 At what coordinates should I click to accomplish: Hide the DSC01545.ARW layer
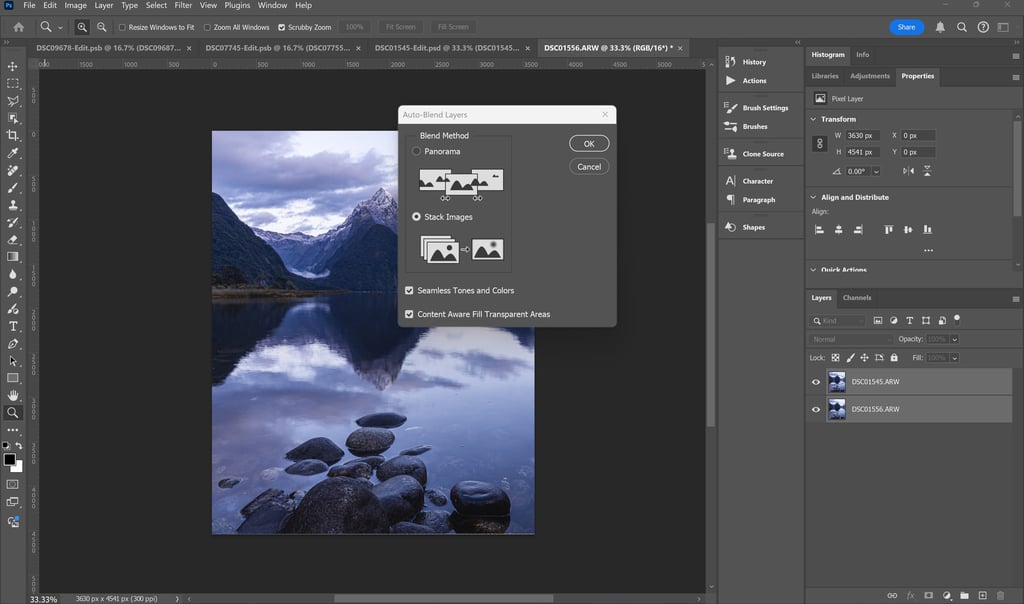(x=816, y=382)
